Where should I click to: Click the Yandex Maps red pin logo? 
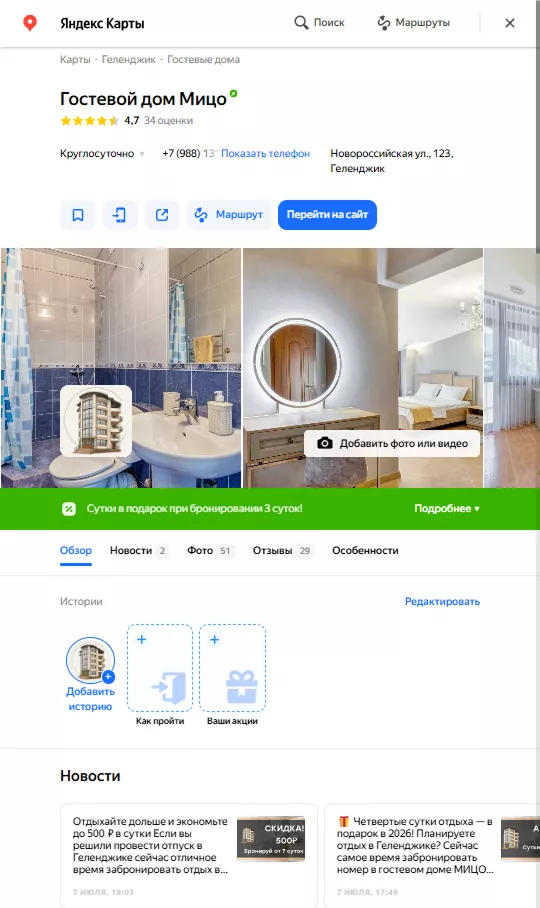click(30, 23)
